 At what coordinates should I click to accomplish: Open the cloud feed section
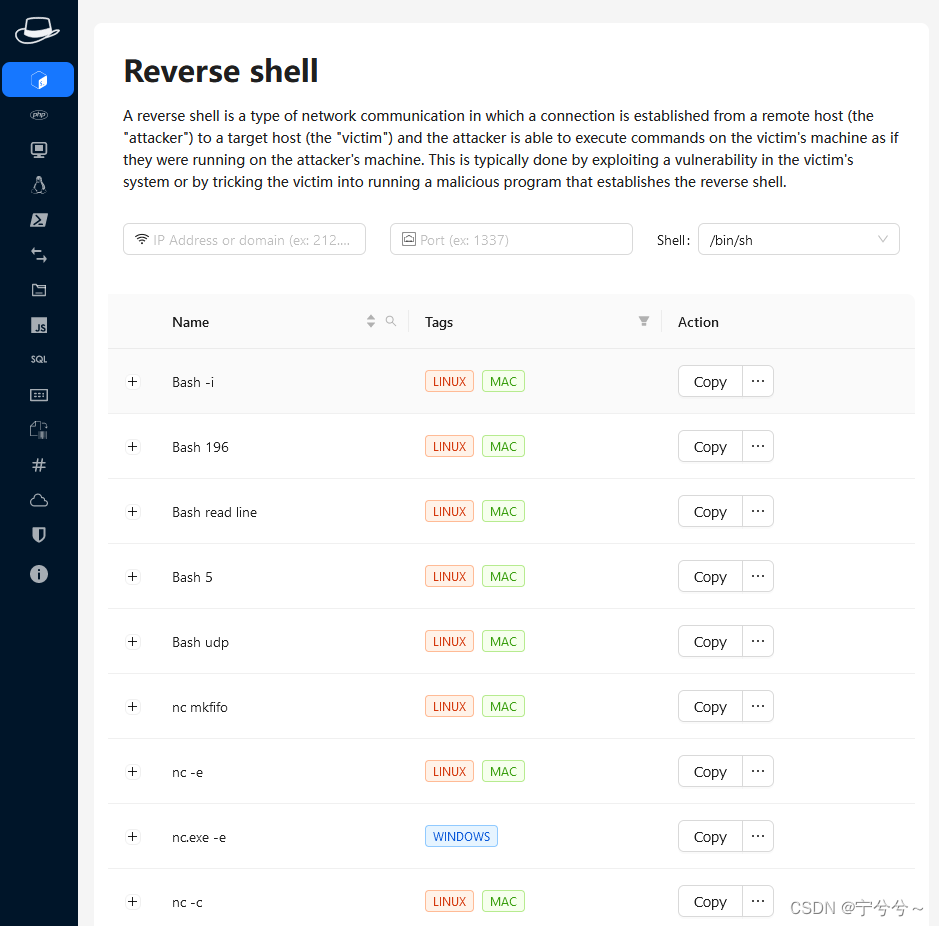point(39,500)
